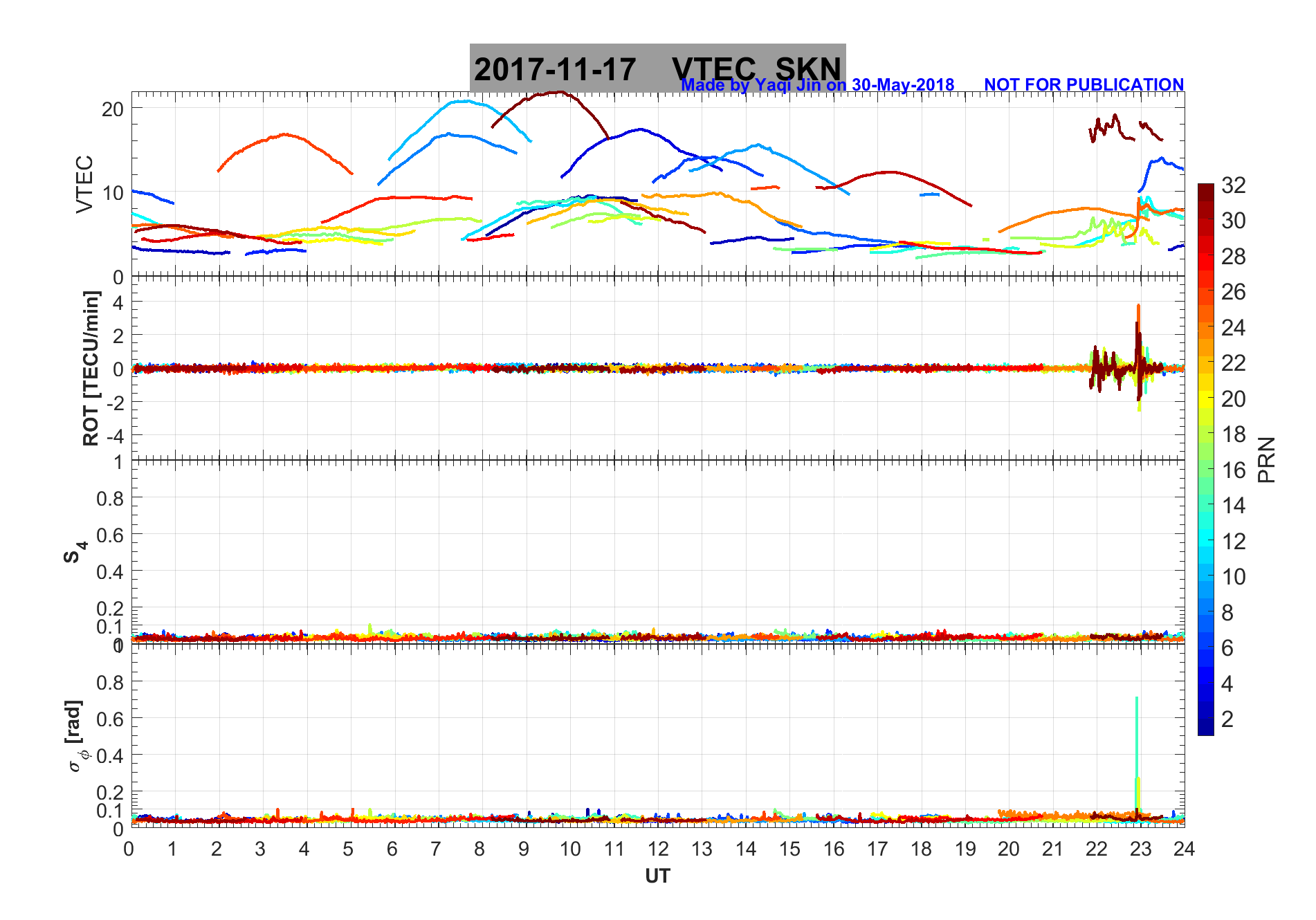This screenshot has width=1316, height=920.
Task: Click the VTEC axis tick label 20
Action: (113, 109)
